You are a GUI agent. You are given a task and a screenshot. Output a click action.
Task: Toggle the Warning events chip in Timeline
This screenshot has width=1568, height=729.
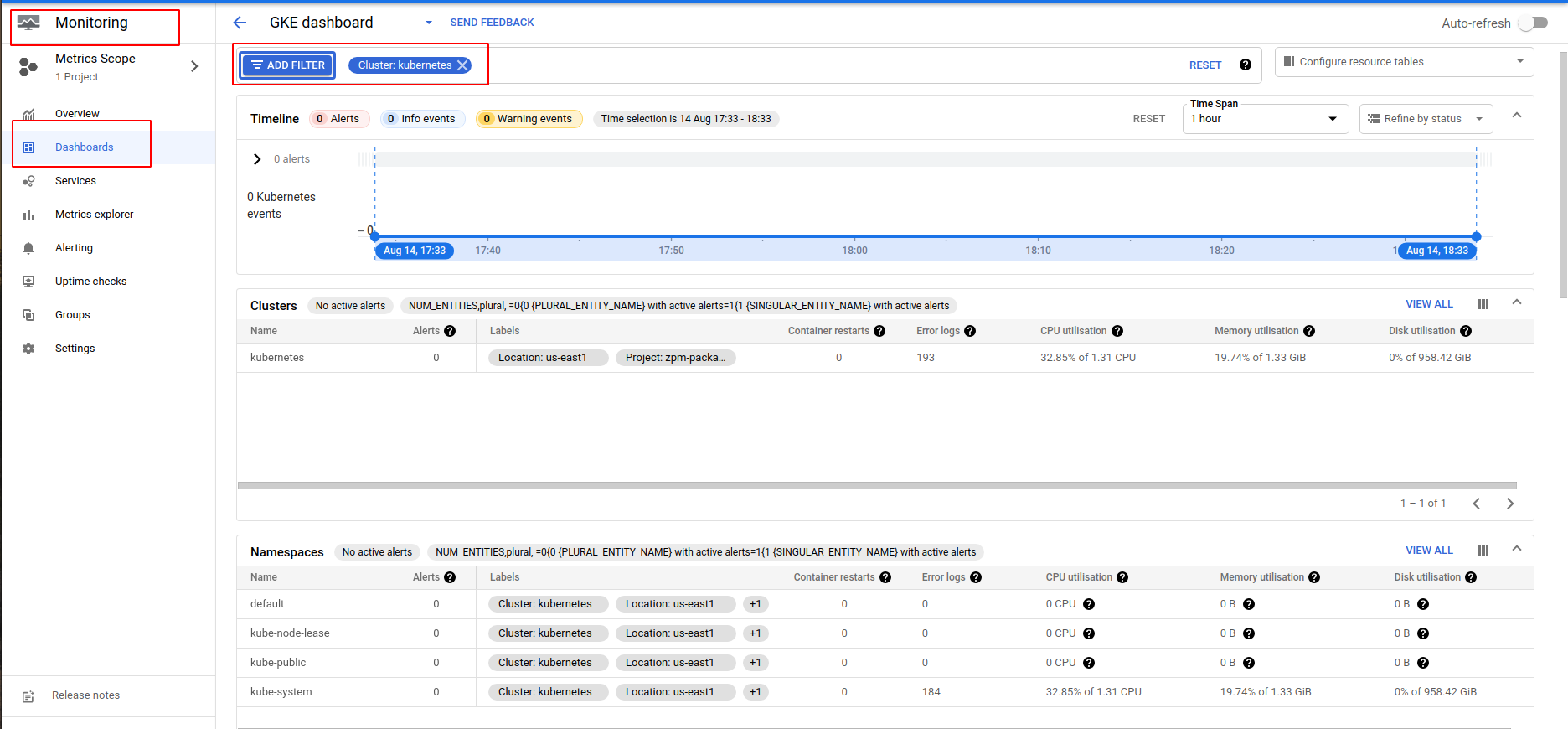[529, 119]
